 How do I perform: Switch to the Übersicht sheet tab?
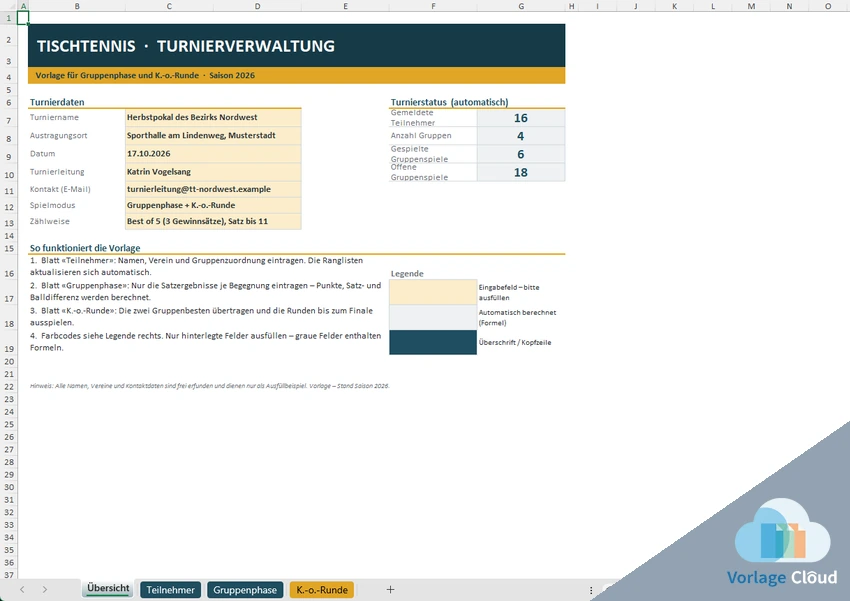pyautogui.click(x=108, y=589)
